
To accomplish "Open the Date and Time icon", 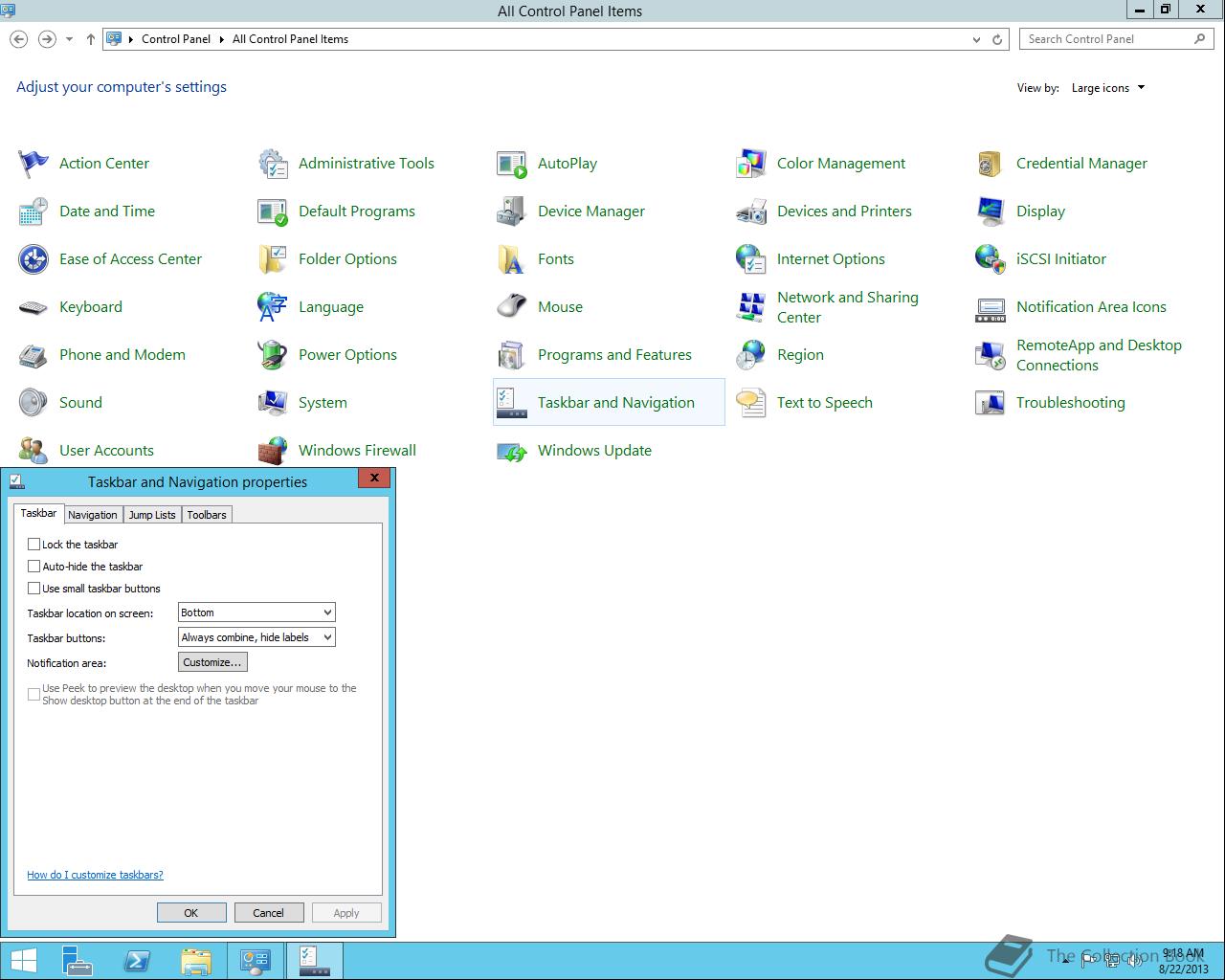I will (33, 212).
